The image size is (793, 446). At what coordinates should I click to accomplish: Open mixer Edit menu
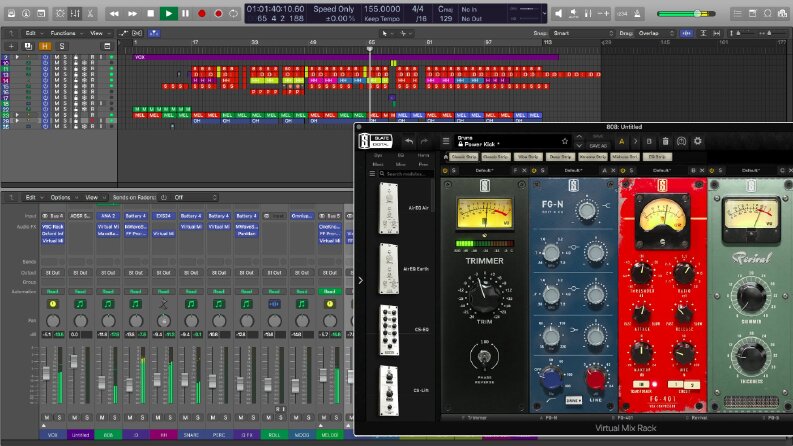pyautogui.click(x=32, y=197)
